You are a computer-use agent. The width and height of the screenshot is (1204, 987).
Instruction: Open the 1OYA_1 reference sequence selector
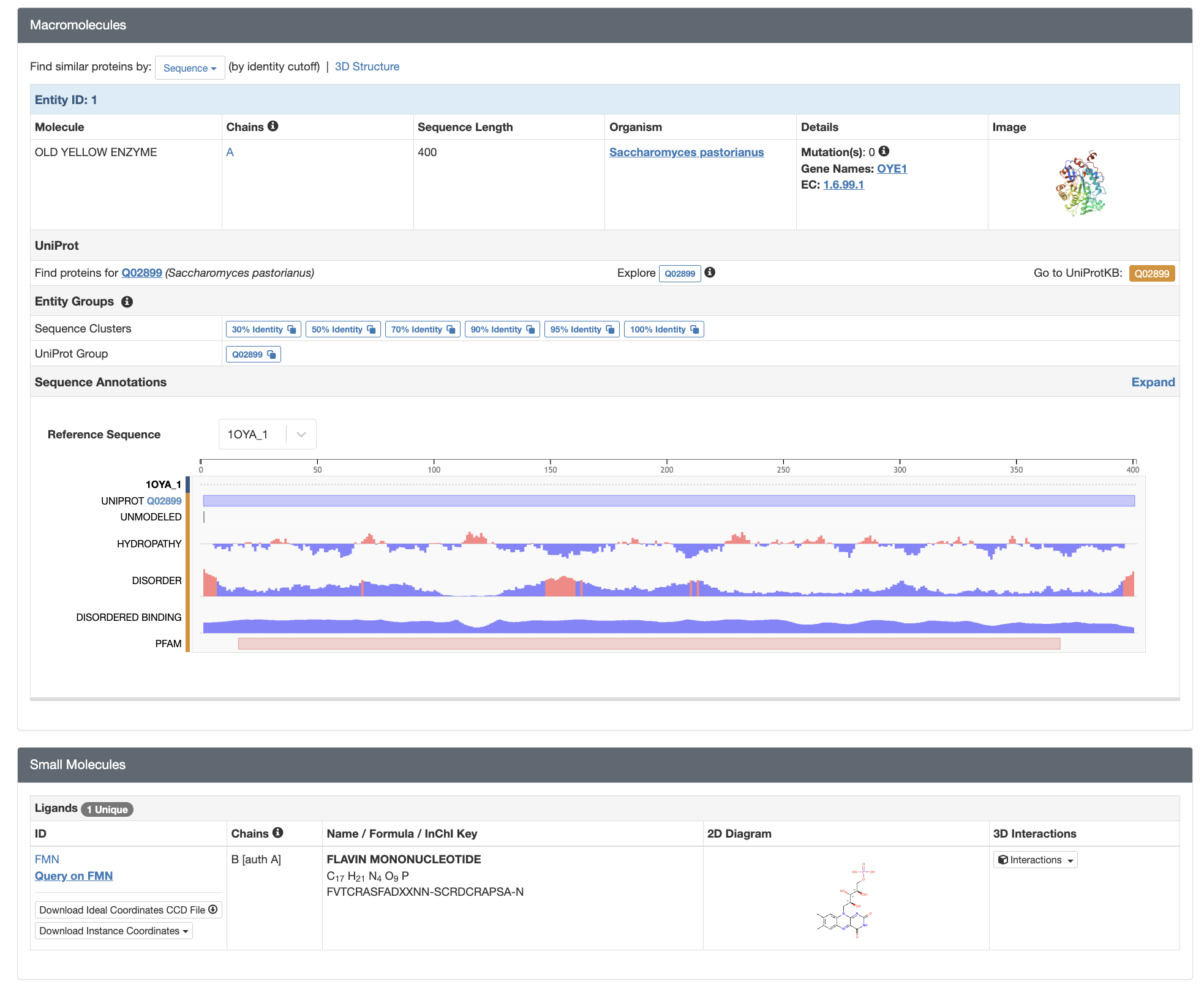(x=268, y=434)
